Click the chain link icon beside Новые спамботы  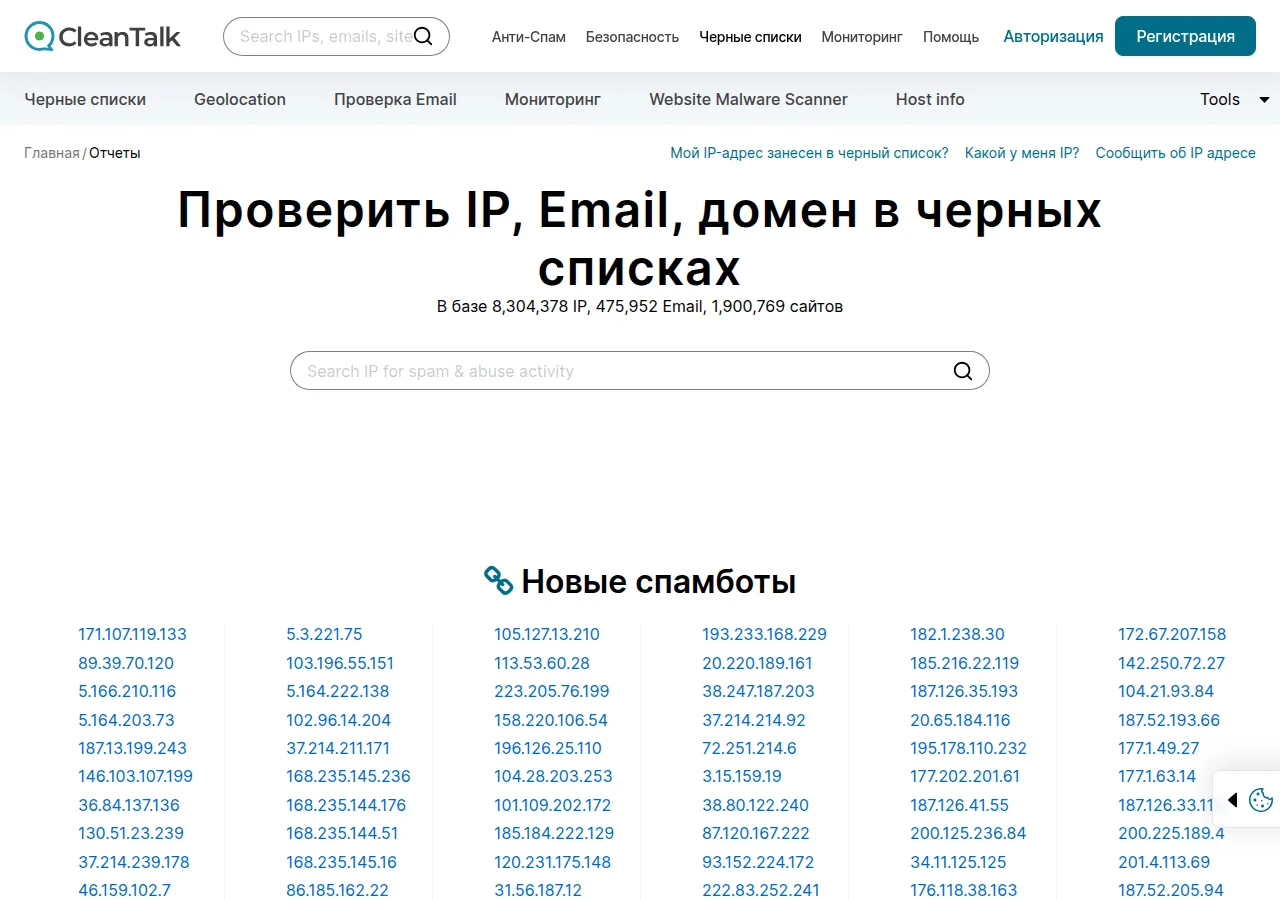tap(498, 580)
